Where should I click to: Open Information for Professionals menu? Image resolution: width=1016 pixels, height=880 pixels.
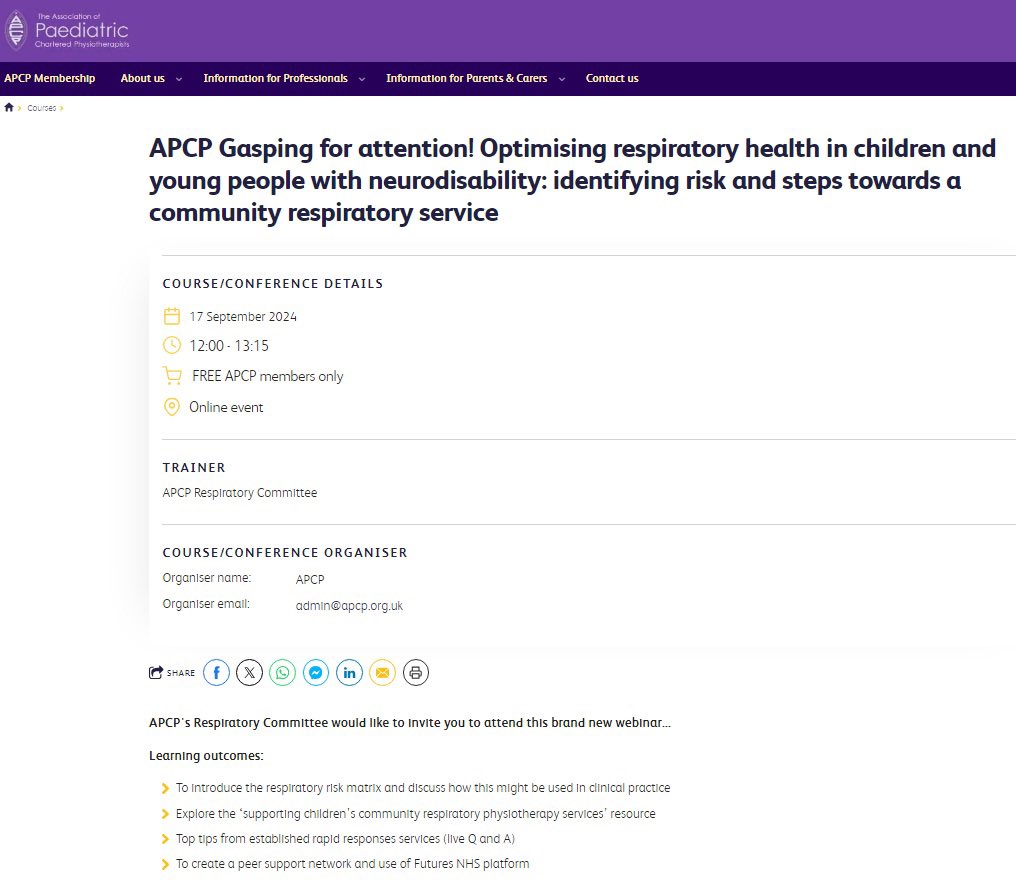[275, 78]
